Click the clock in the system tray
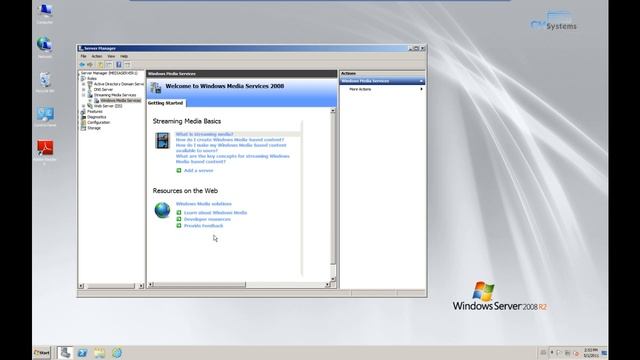This screenshot has height=360, width=640. pyautogui.click(x=591, y=353)
